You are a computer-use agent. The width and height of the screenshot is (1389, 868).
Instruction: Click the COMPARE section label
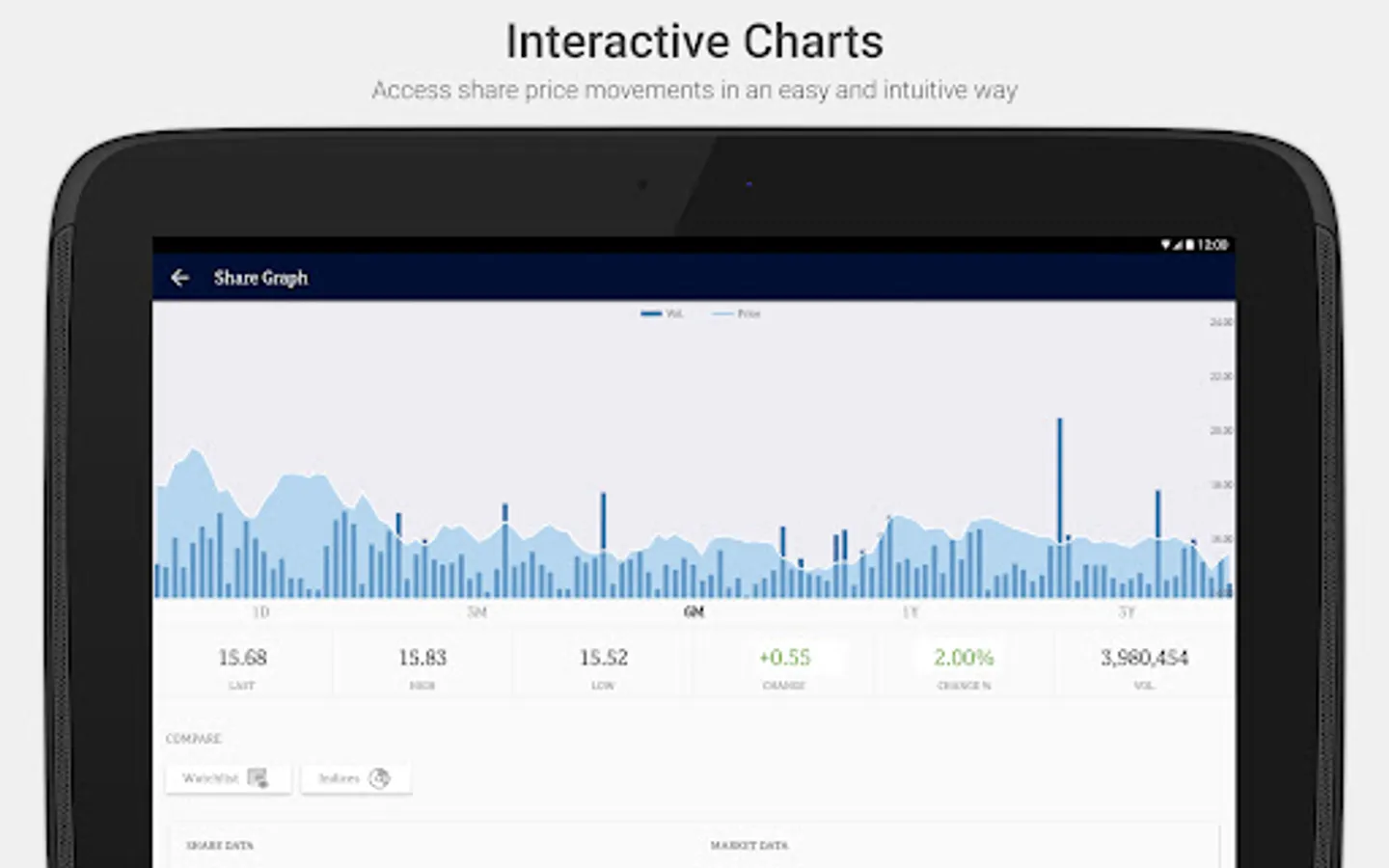[x=194, y=739]
